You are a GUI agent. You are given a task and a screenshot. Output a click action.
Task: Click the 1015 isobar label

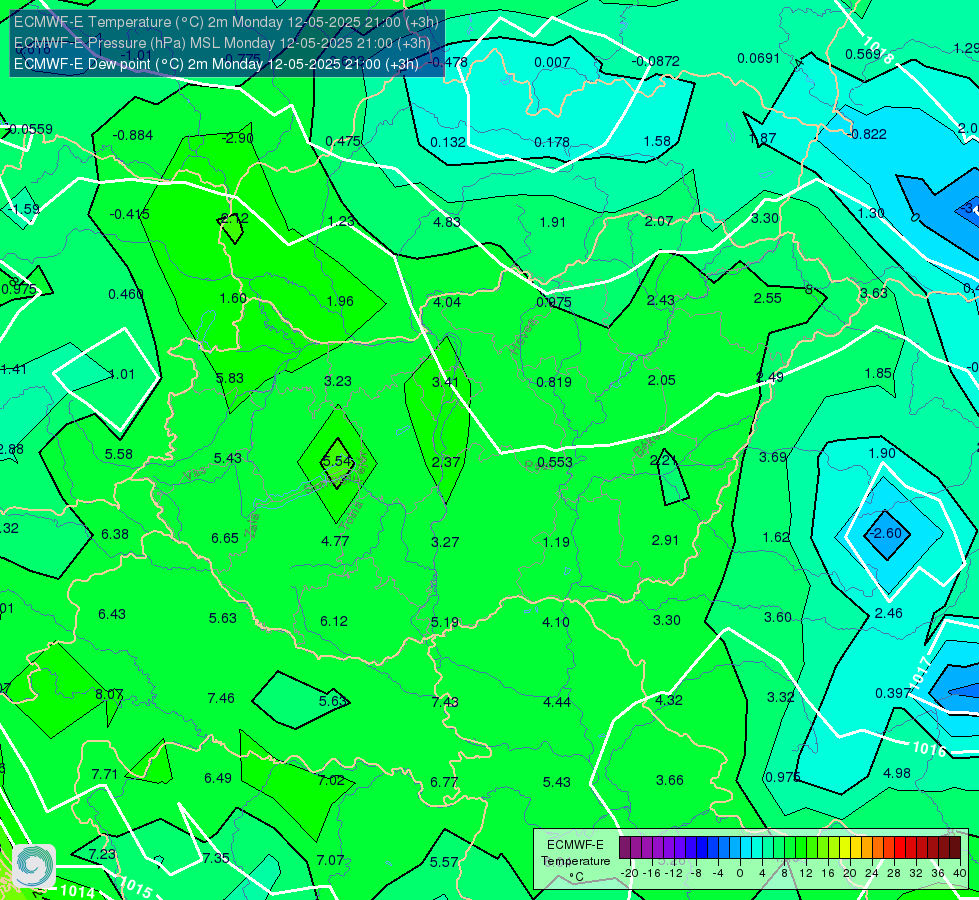(135, 888)
